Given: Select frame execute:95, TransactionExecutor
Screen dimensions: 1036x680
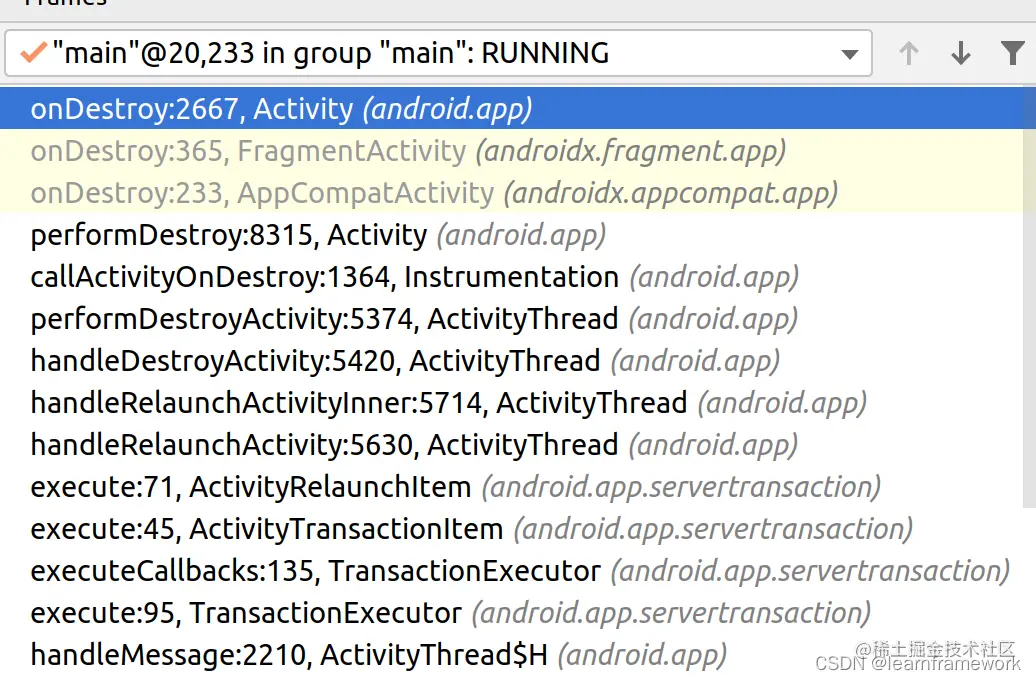Looking at the screenshot, I should 511,612.
